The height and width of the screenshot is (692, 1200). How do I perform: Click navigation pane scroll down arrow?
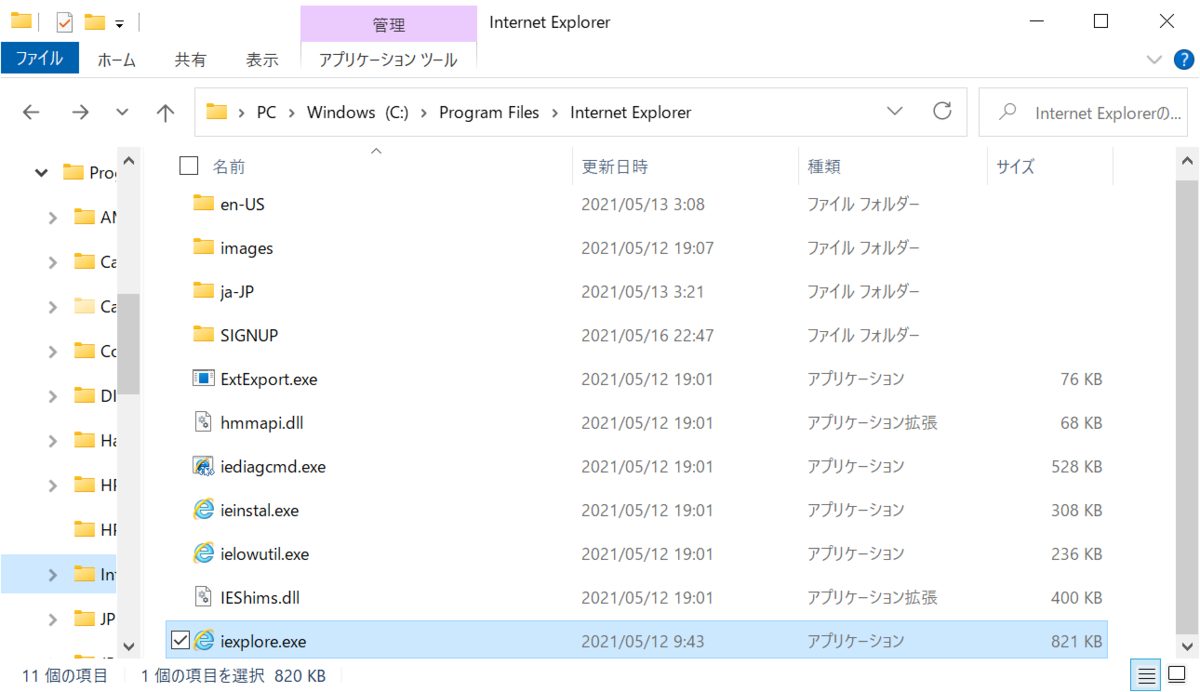pos(128,647)
